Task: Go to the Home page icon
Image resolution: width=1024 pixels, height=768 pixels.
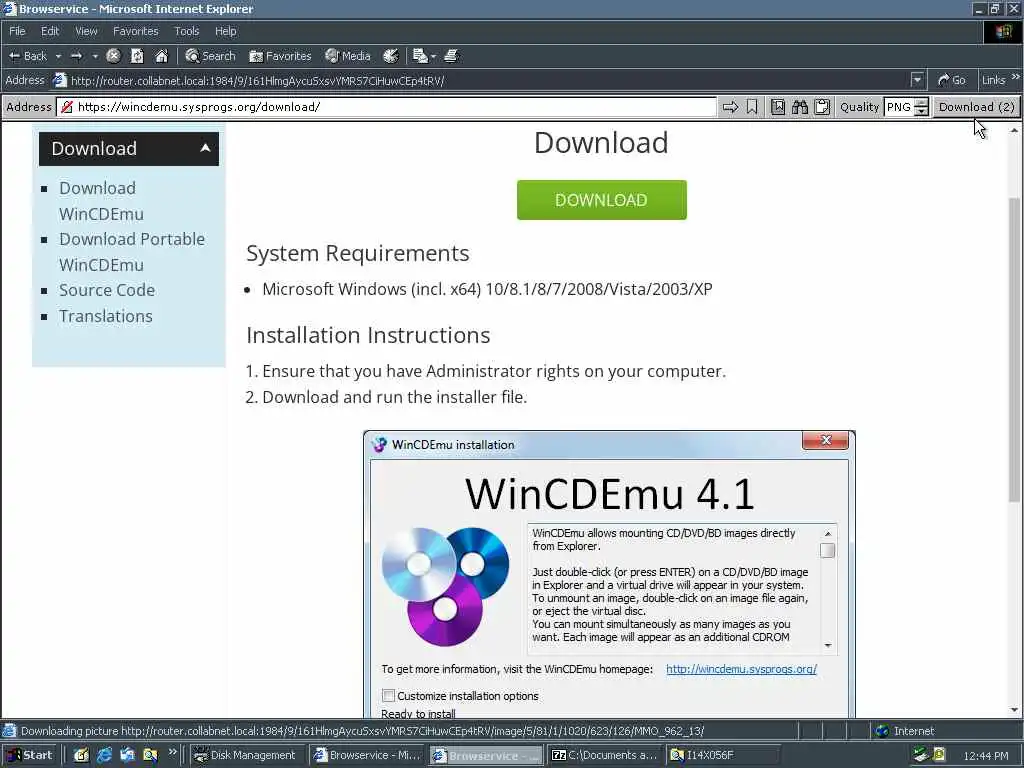Action: pyautogui.click(x=161, y=56)
